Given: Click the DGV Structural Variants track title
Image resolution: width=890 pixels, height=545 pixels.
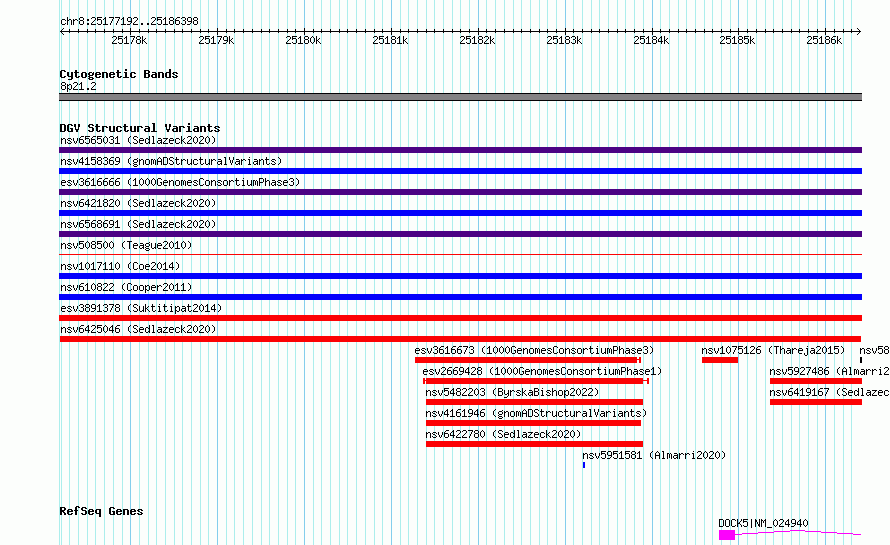Looking at the screenshot, I should pos(140,128).
